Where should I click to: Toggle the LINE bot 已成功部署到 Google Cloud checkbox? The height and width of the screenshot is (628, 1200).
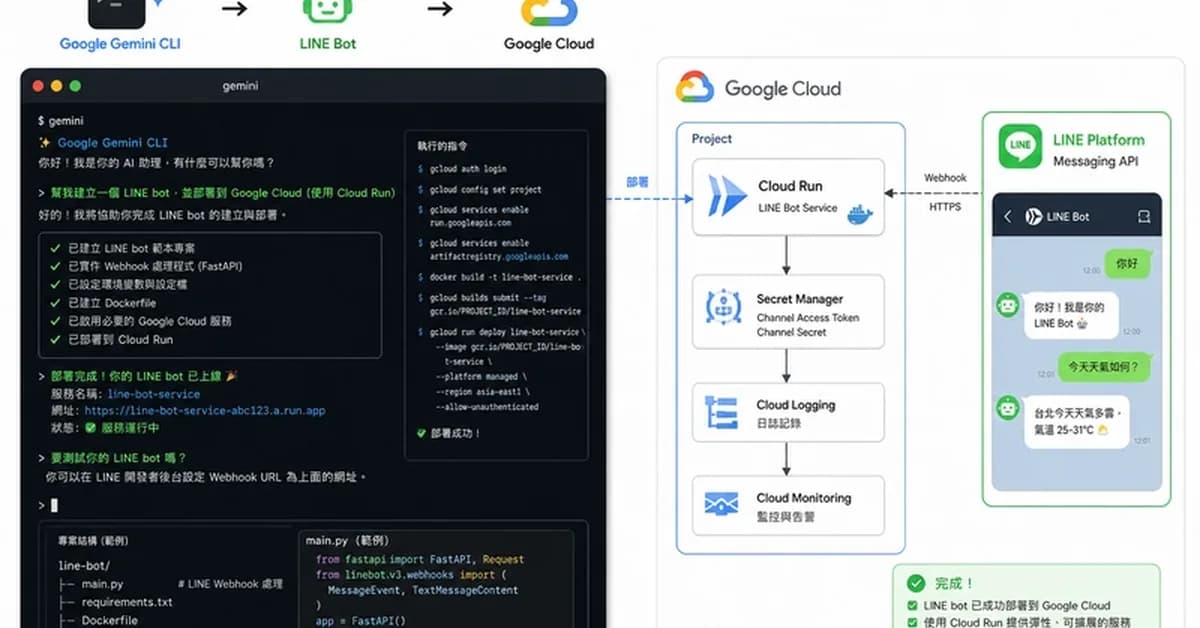pyautogui.click(x=911, y=605)
